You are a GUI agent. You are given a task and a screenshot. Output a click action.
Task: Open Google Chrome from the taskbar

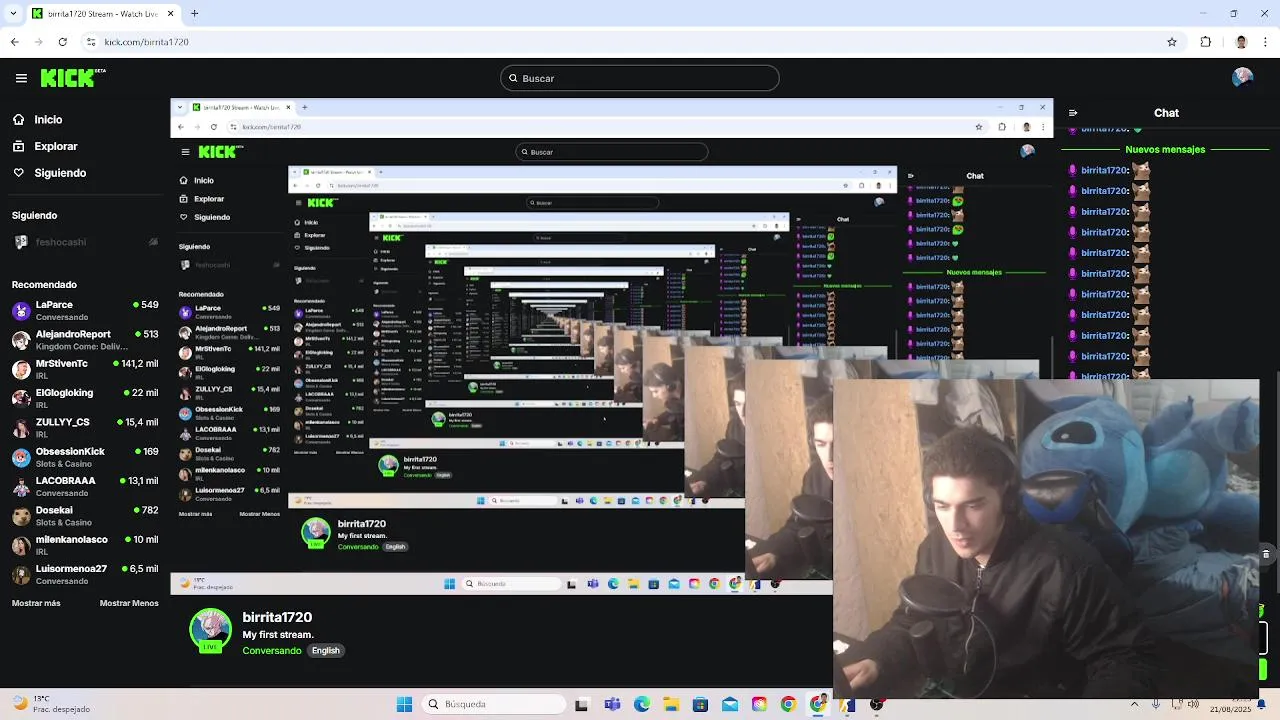[788, 704]
